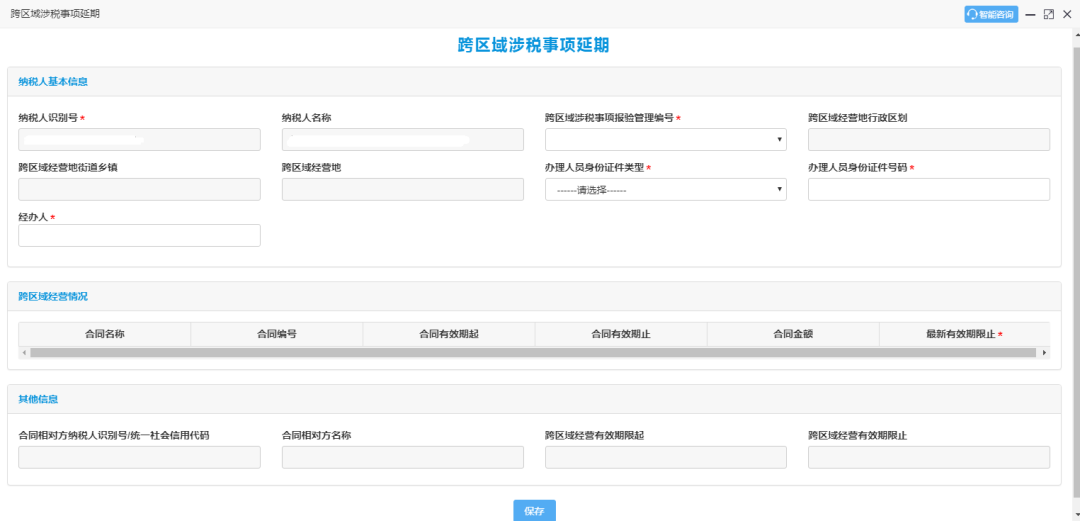1080x521 pixels.
Task: Click the table scrollbar right arrow
Action: (1044, 353)
